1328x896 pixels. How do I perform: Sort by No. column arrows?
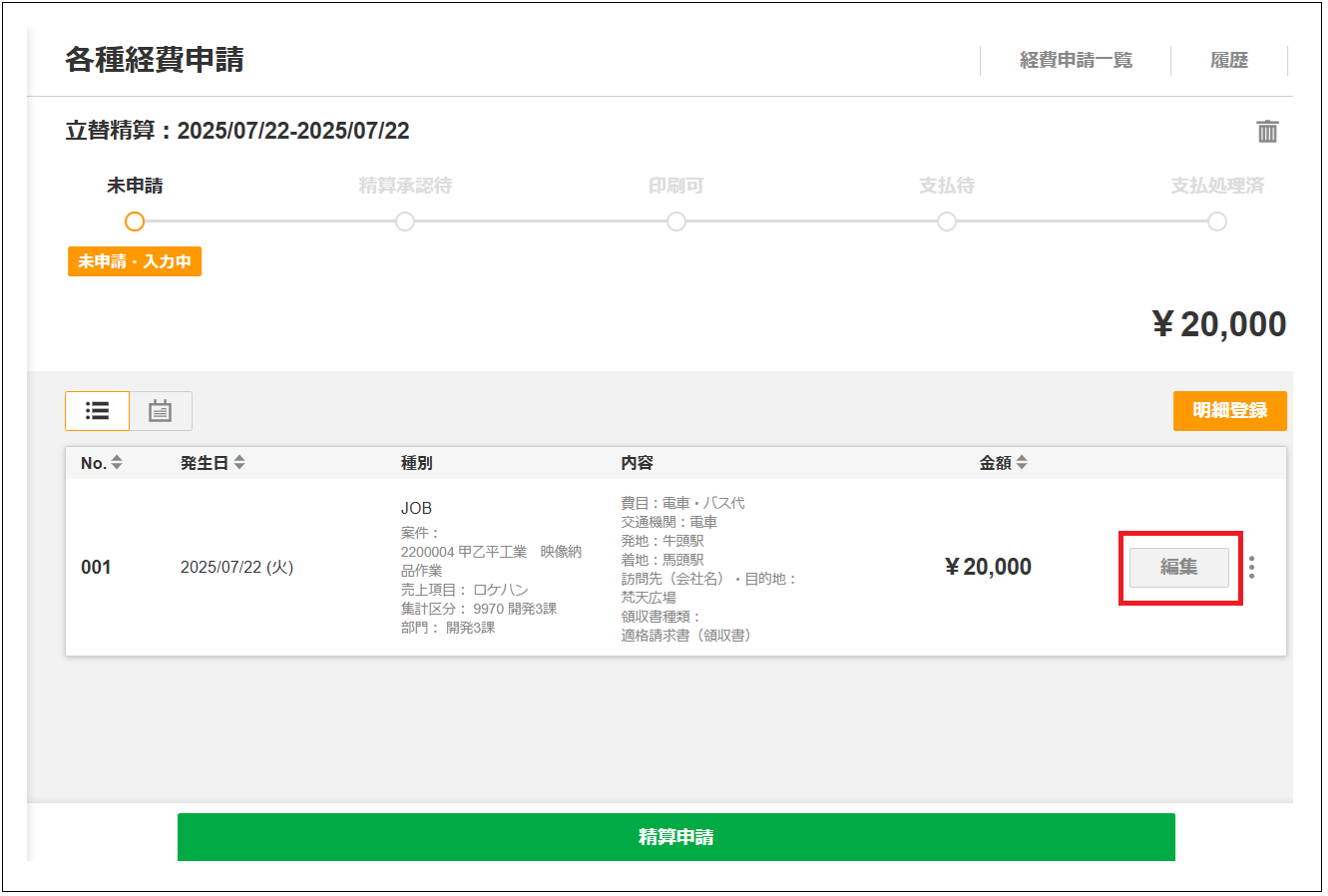(x=117, y=463)
